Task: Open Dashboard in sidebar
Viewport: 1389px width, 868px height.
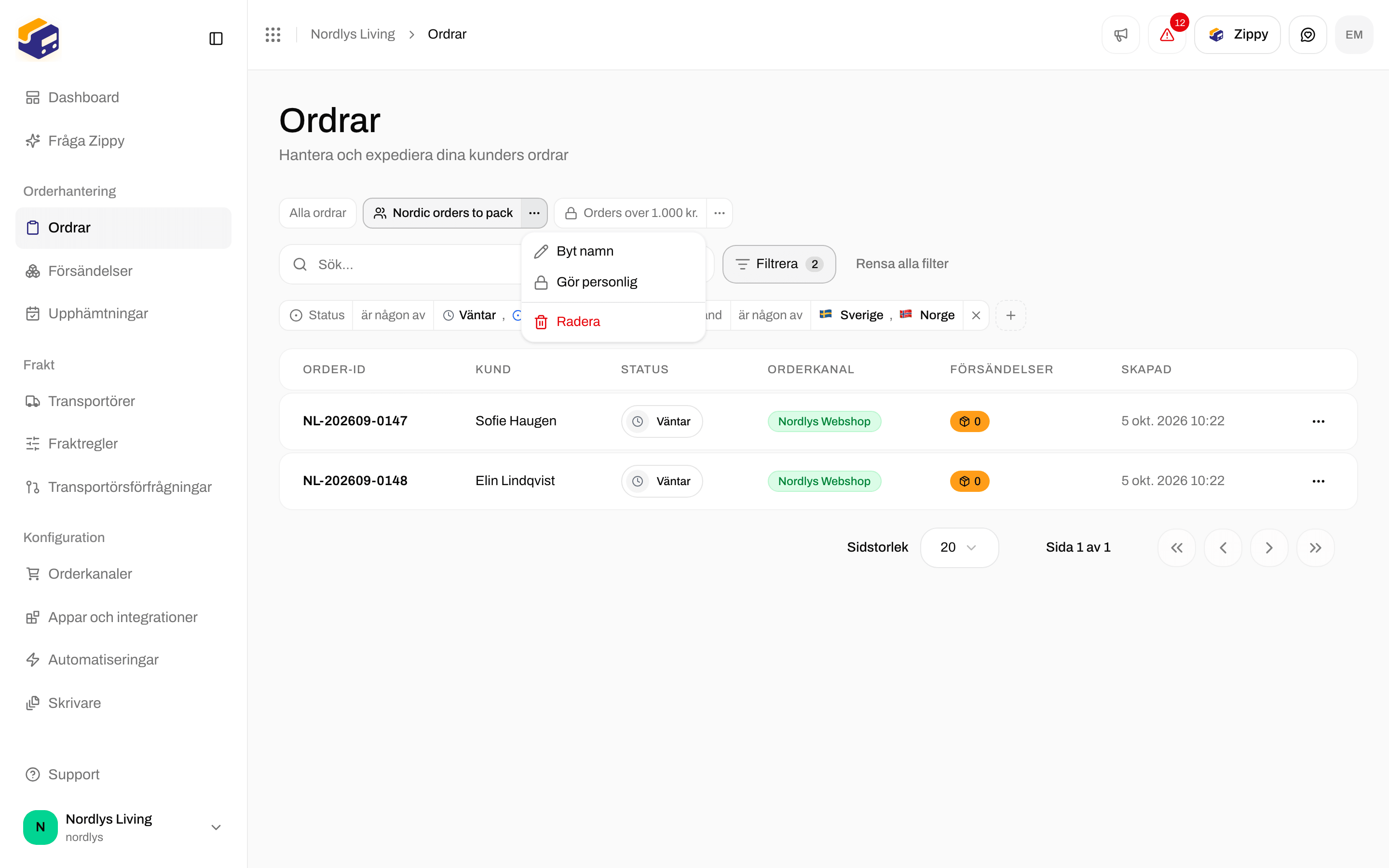Action: (123, 97)
